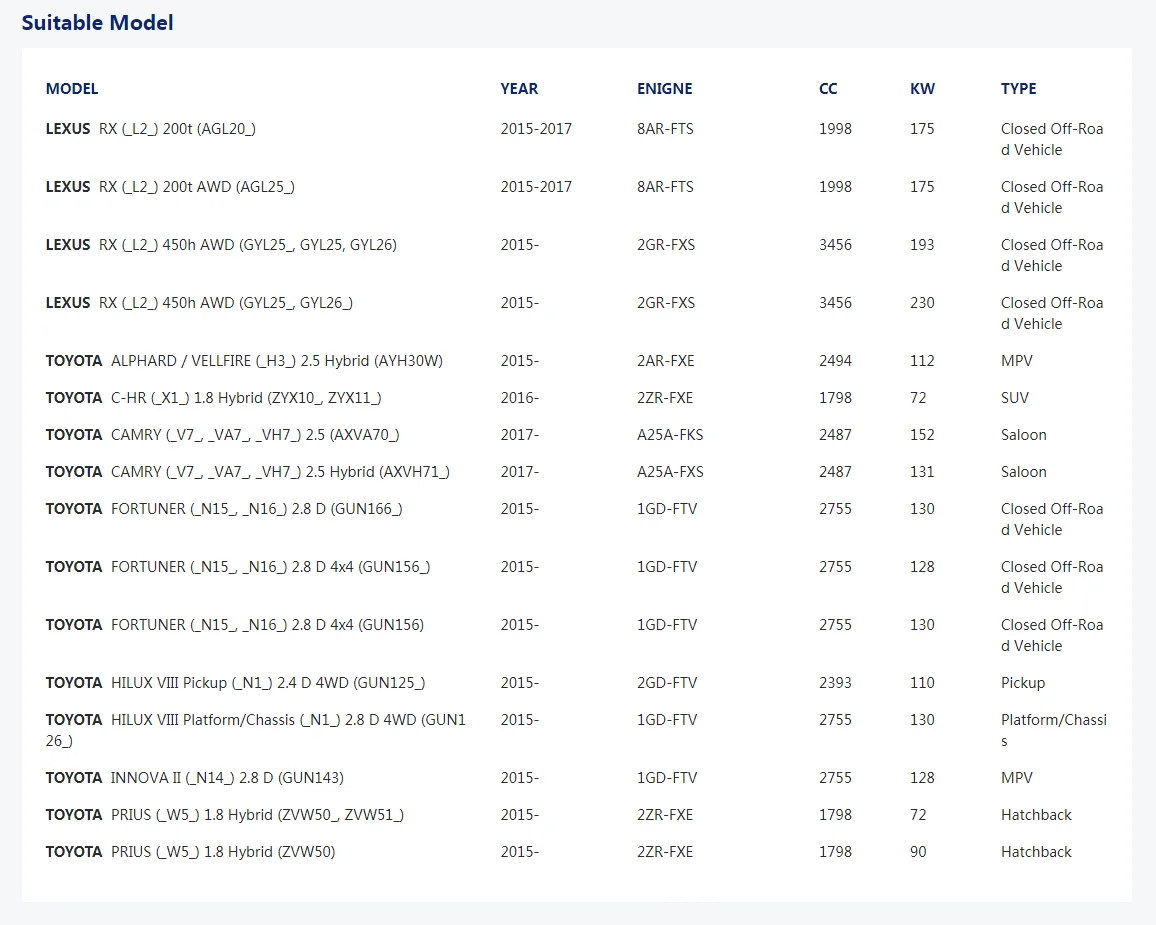Select model LEXUS RX 200t AWD (AGL25_)
Image resolution: width=1156 pixels, height=925 pixels.
coord(170,186)
